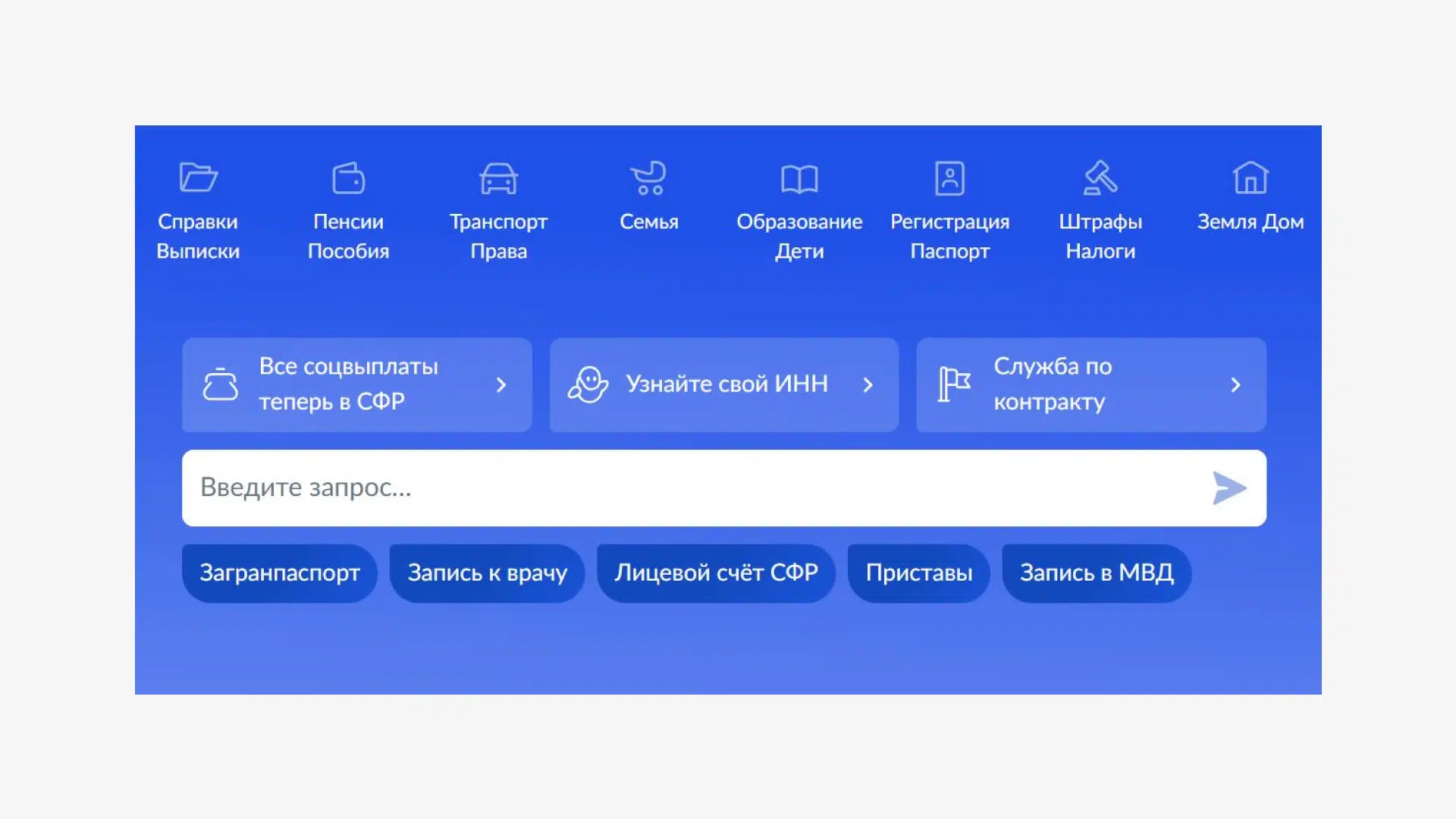Expand chevron on Узнайте свой ИНН banner
This screenshot has height=819, width=1456.
868,384
